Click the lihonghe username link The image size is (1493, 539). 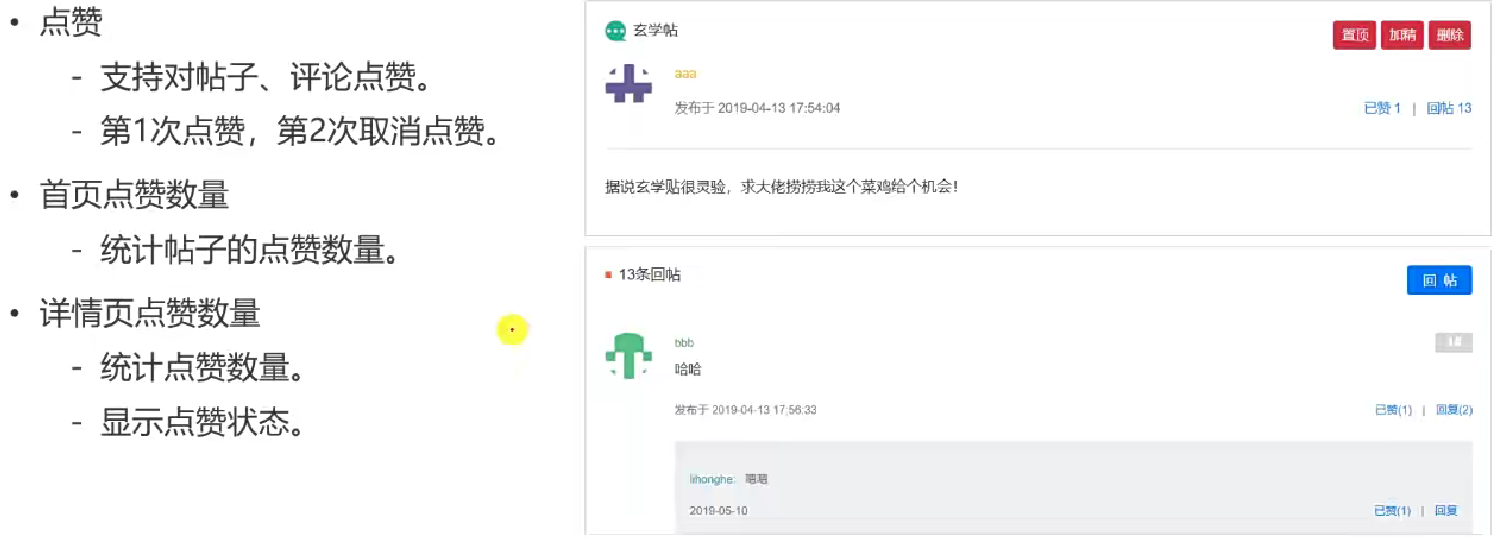712,480
